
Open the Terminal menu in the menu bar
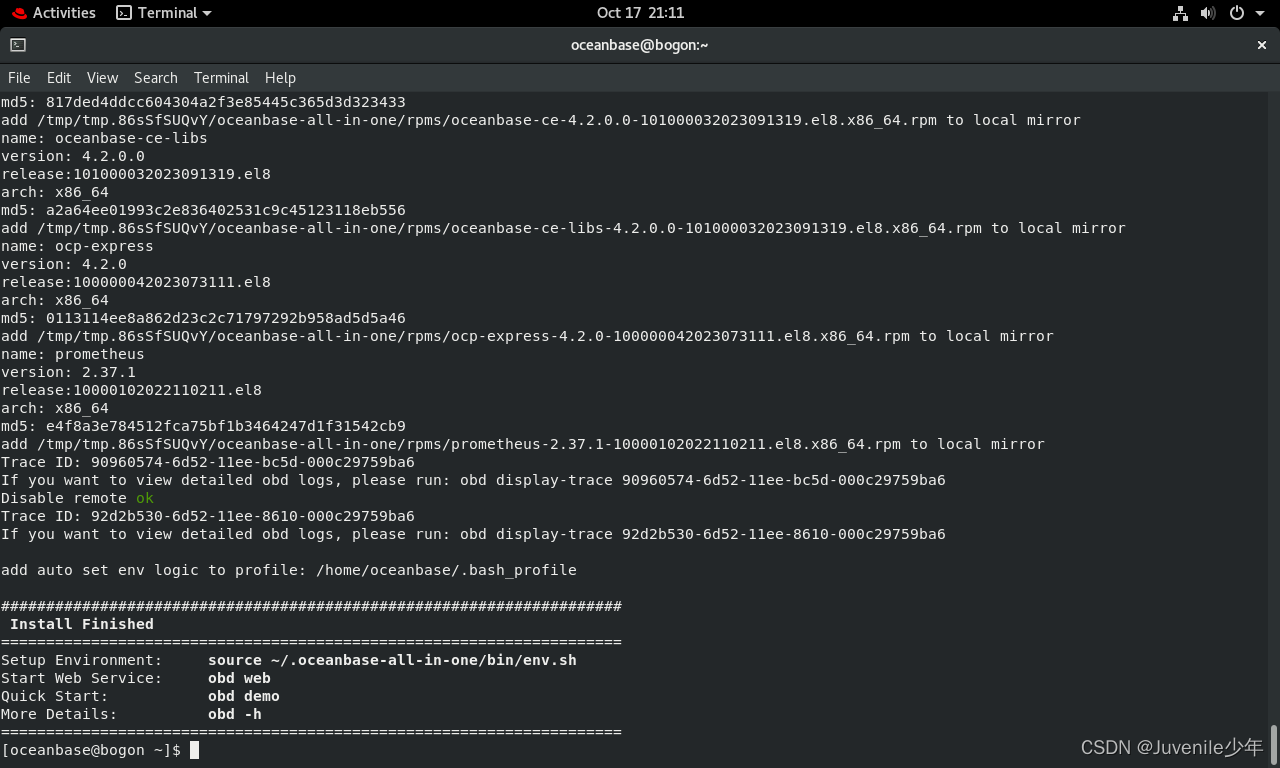221,78
